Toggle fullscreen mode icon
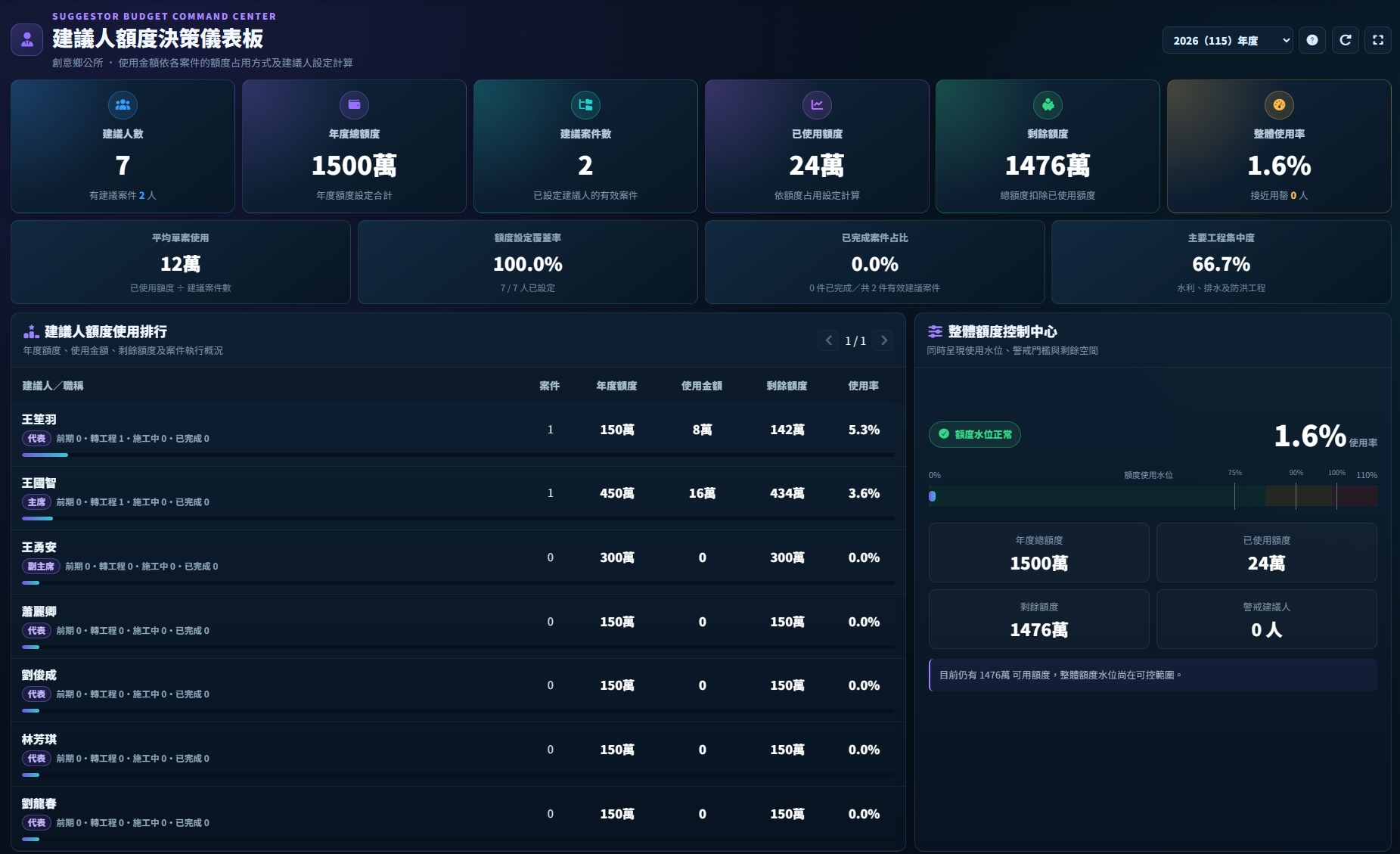This screenshot has height=854, width=1400. click(1378, 41)
